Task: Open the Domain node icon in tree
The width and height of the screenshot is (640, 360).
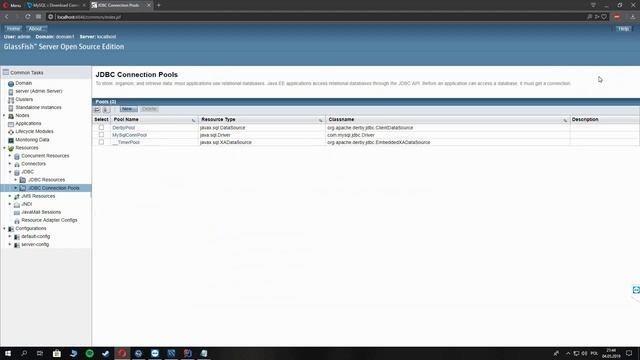Action: click(x=11, y=83)
